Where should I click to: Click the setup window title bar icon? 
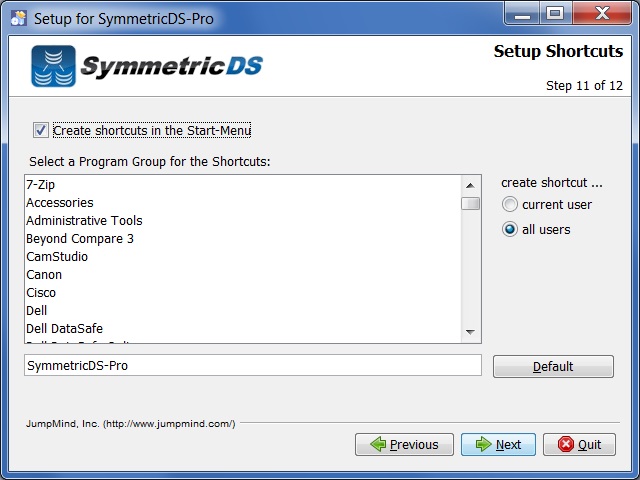pyautogui.click(x=19, y=18)
